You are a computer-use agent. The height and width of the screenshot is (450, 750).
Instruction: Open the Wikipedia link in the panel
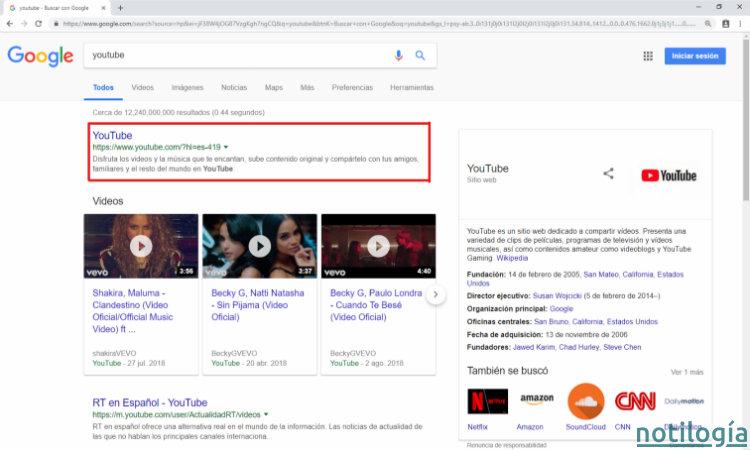pyautogui.click(x=512, y=258)
